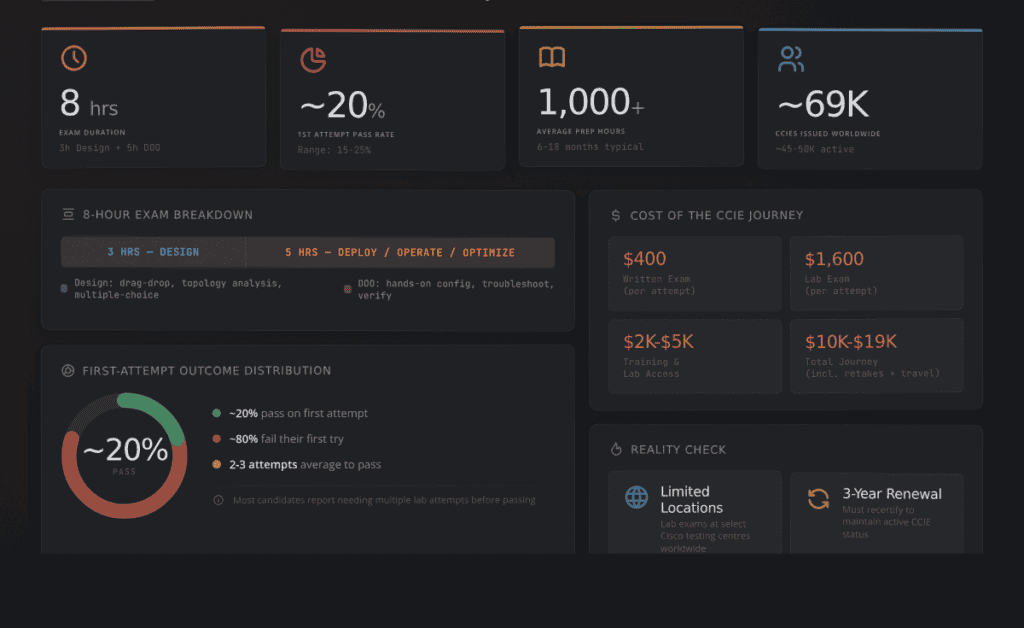Click the orange 2-3 attempts legend dot
Screen dimensions: 1024x628
click(x=217, y=464)
